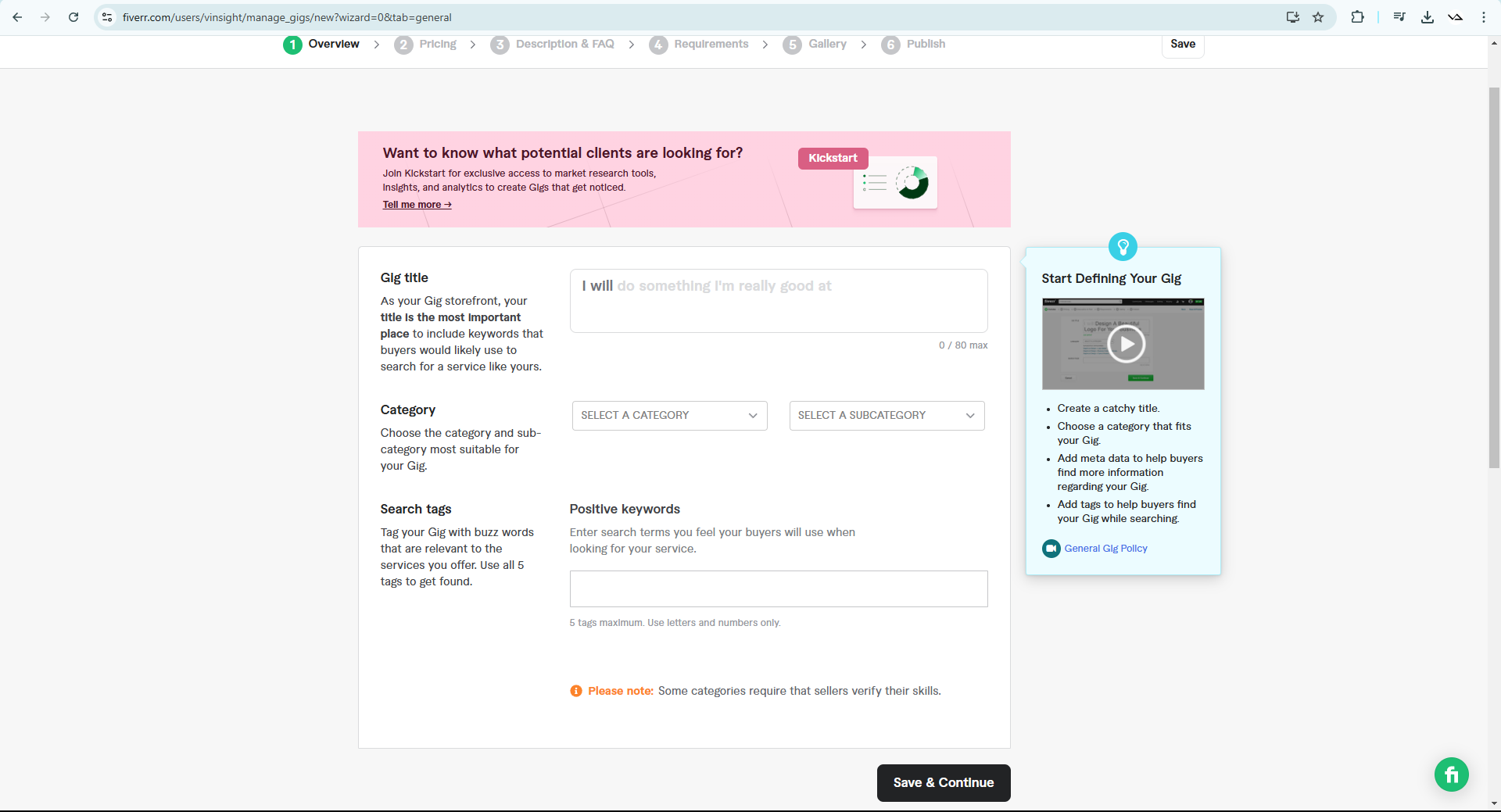Open the Chrome three-dot menu
The width and height of the screenshot is (1501, 812).
coord(1483,17)
